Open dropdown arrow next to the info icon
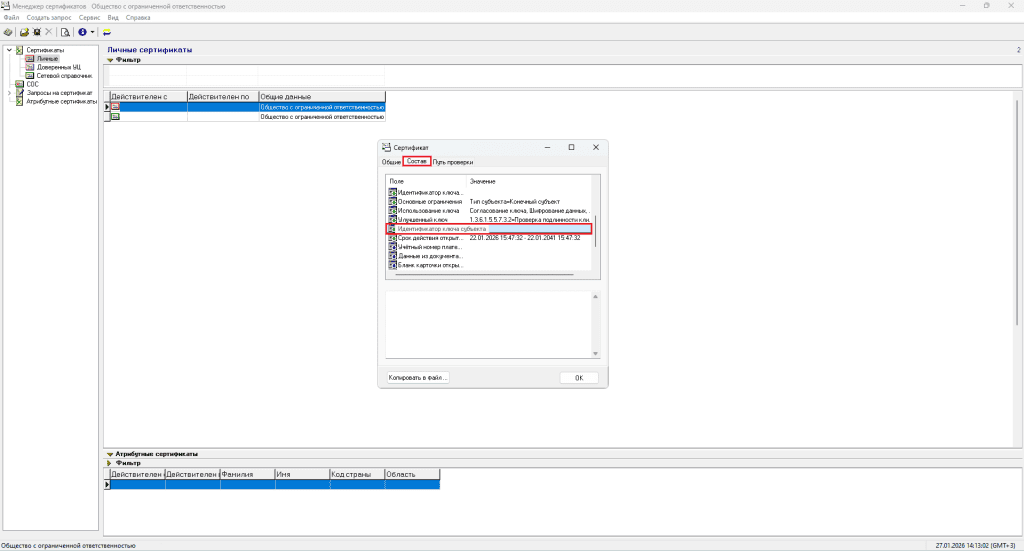 click(x=92, y=32)
